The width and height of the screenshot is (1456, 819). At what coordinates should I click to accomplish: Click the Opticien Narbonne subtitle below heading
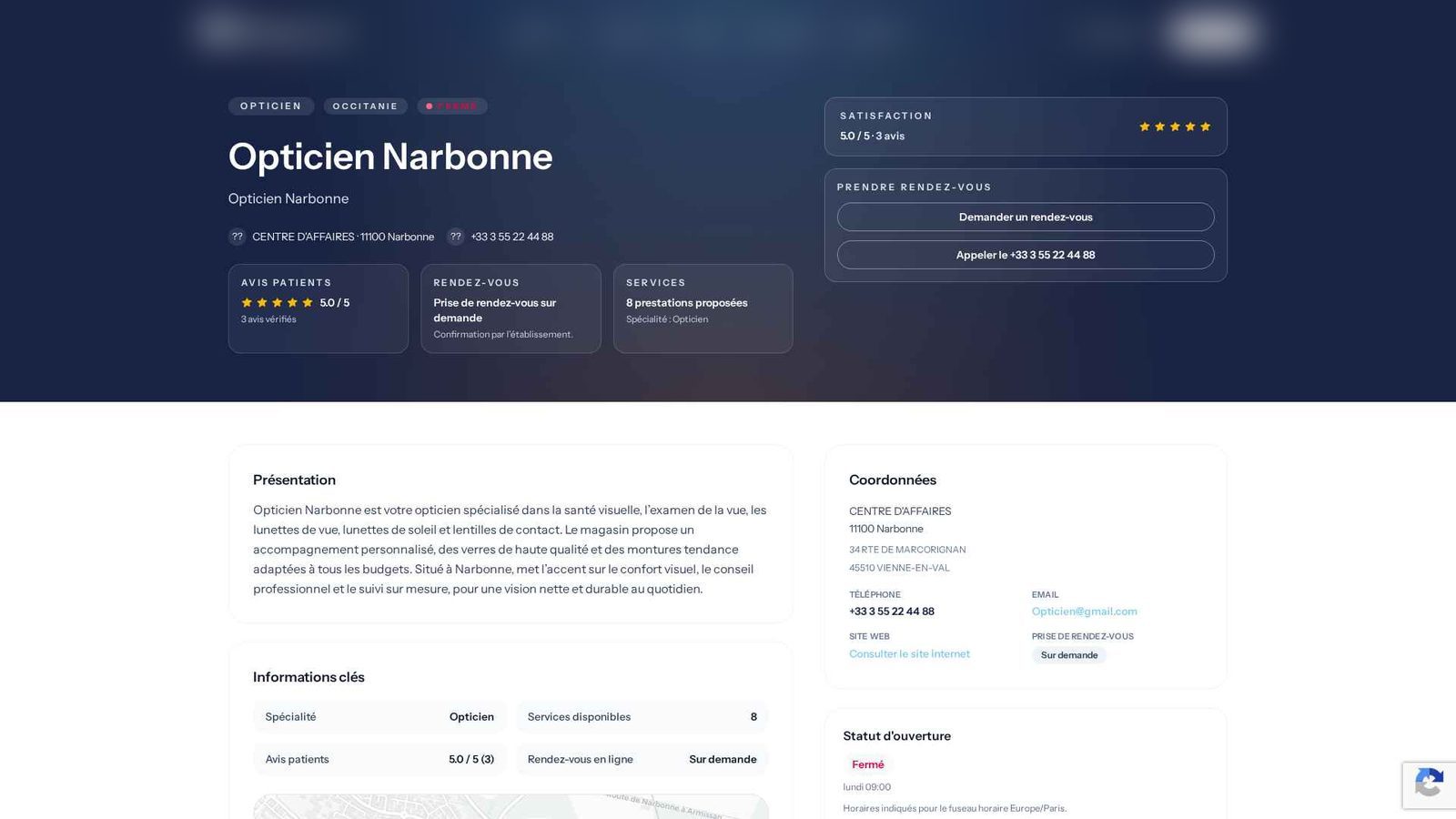288,198
